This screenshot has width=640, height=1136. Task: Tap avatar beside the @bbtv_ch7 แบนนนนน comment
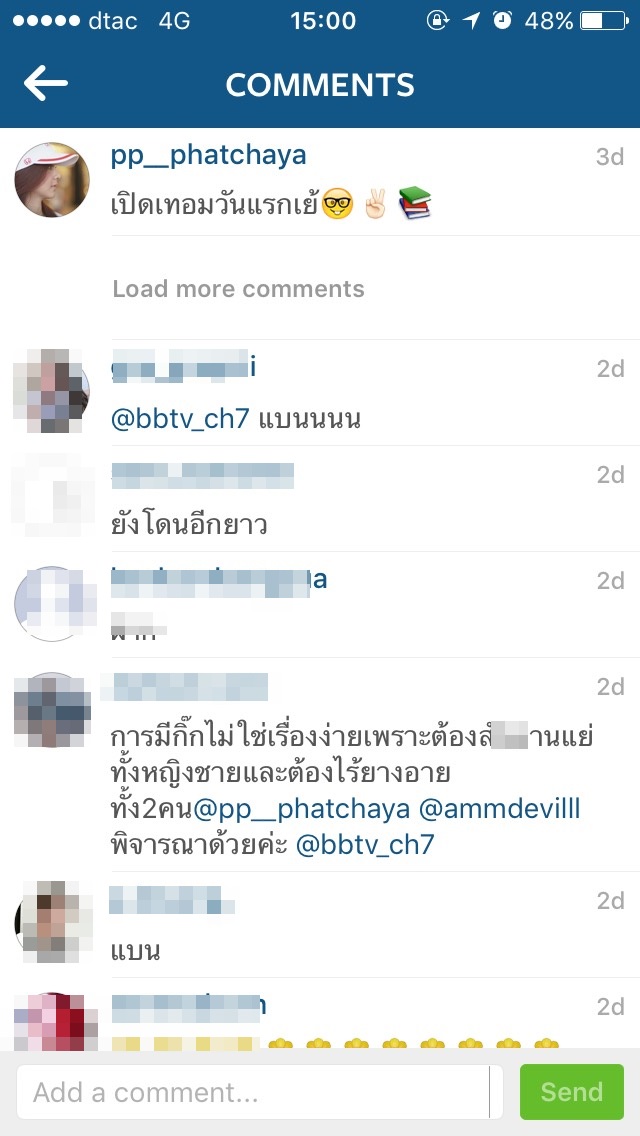click(x=52, y=391)
